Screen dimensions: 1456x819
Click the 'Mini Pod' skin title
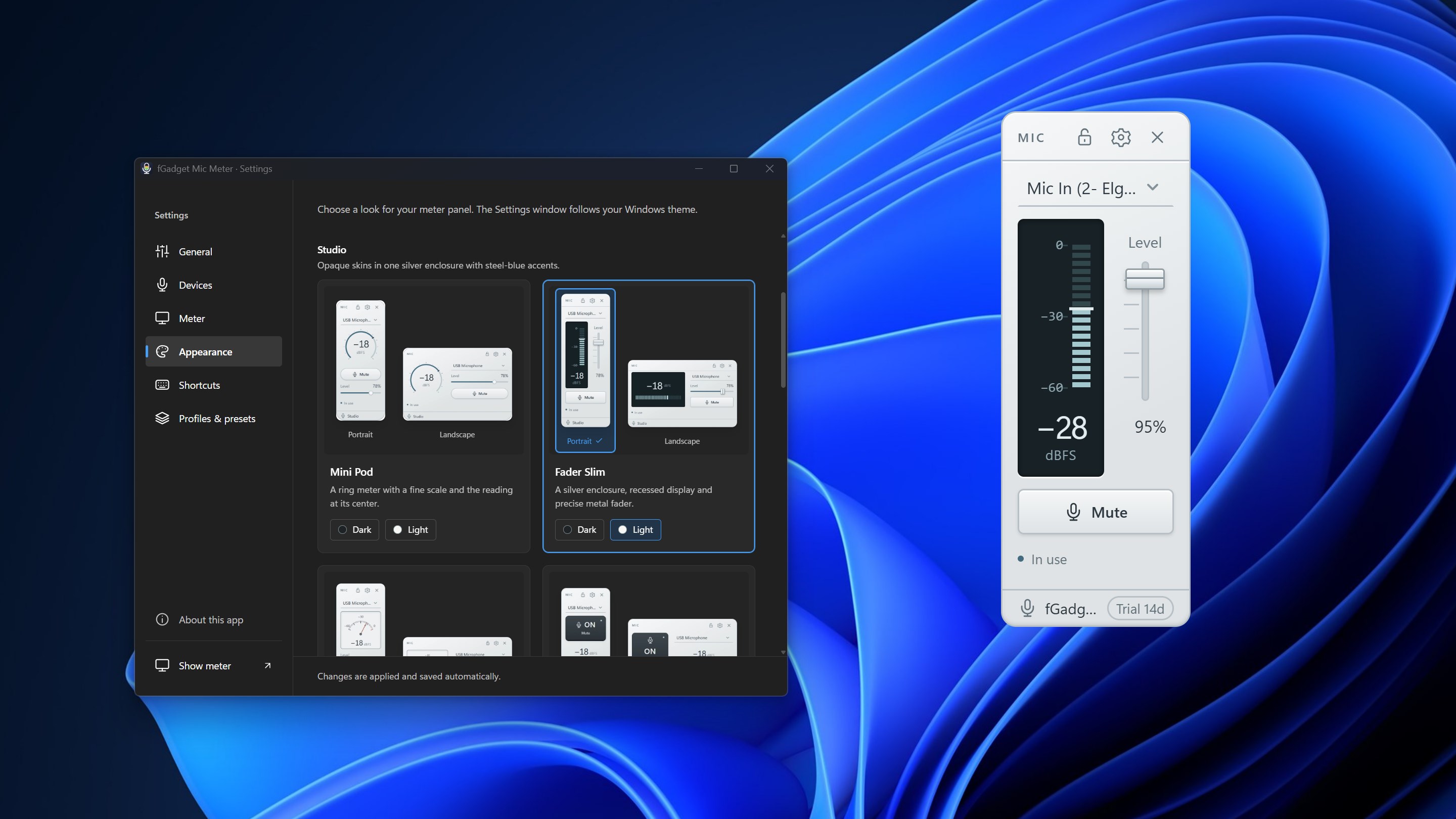[x=351, y=472]
